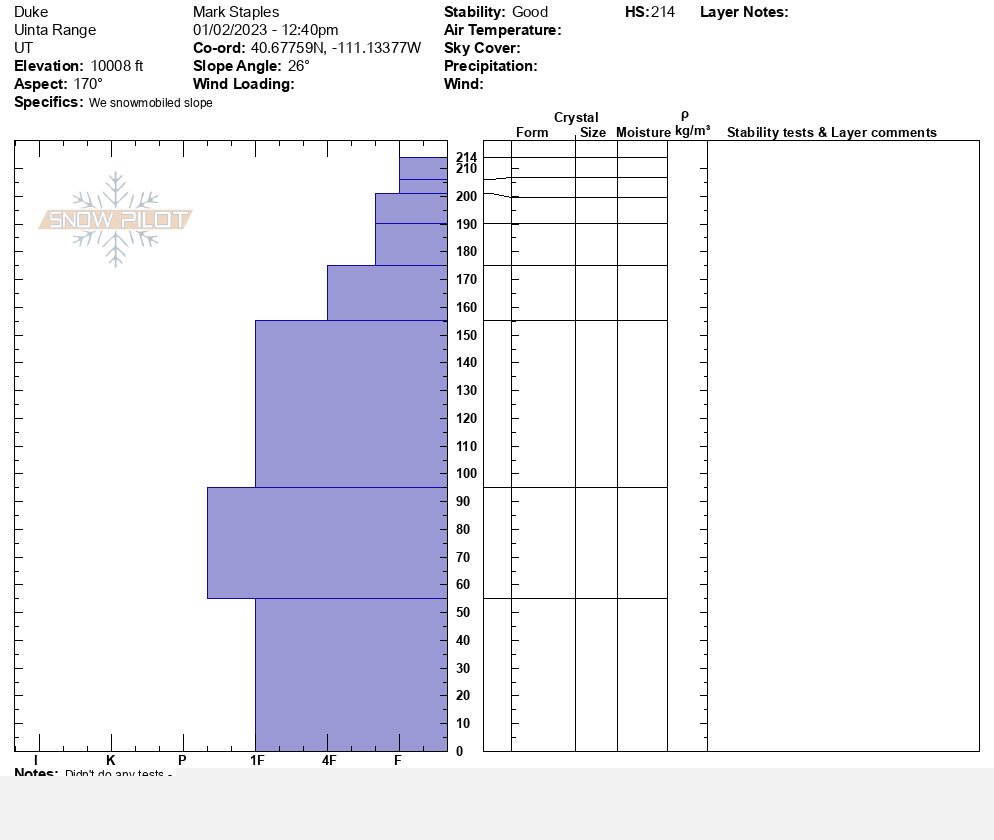Click the "170" depth label

tap(467, 280)
